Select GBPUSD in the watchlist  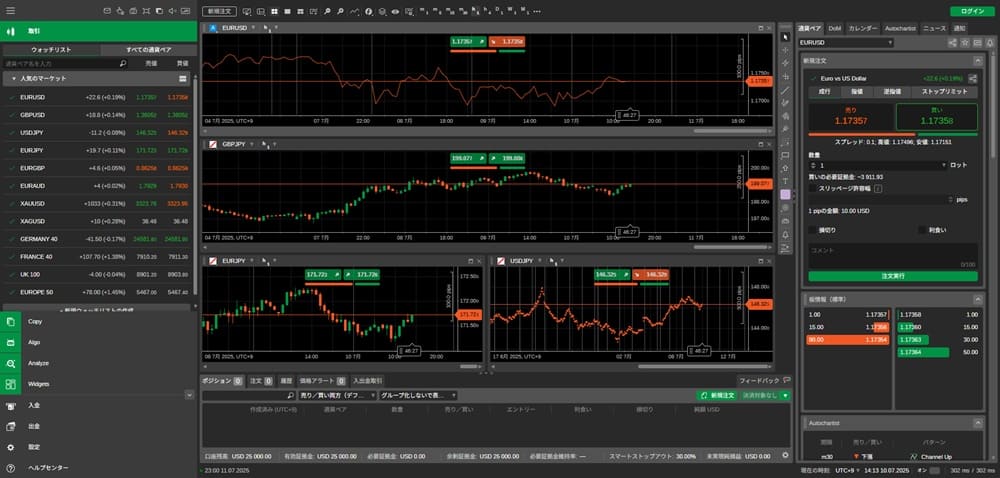click(x=98, y=115)
